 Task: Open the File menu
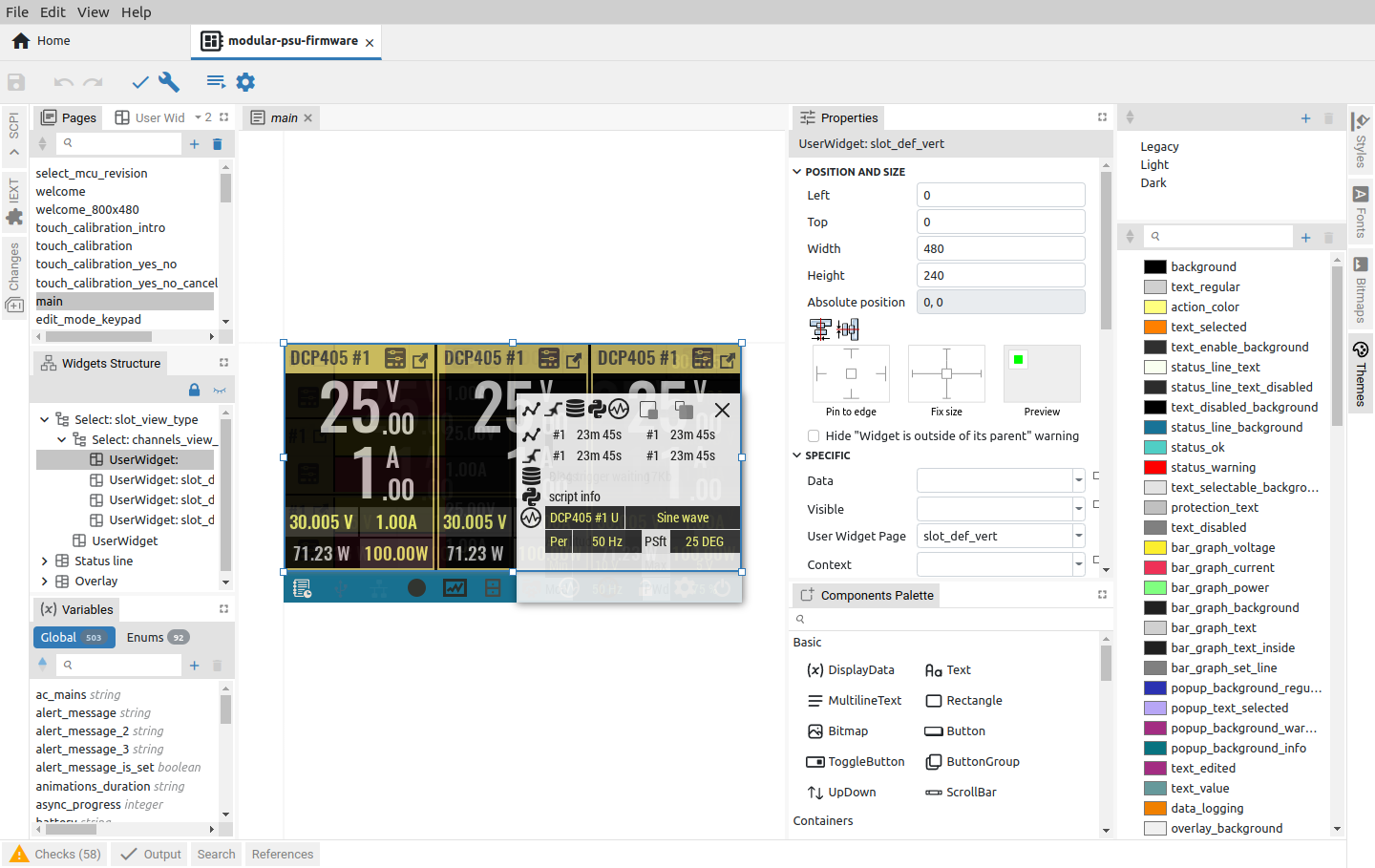(x=17, y=12)
